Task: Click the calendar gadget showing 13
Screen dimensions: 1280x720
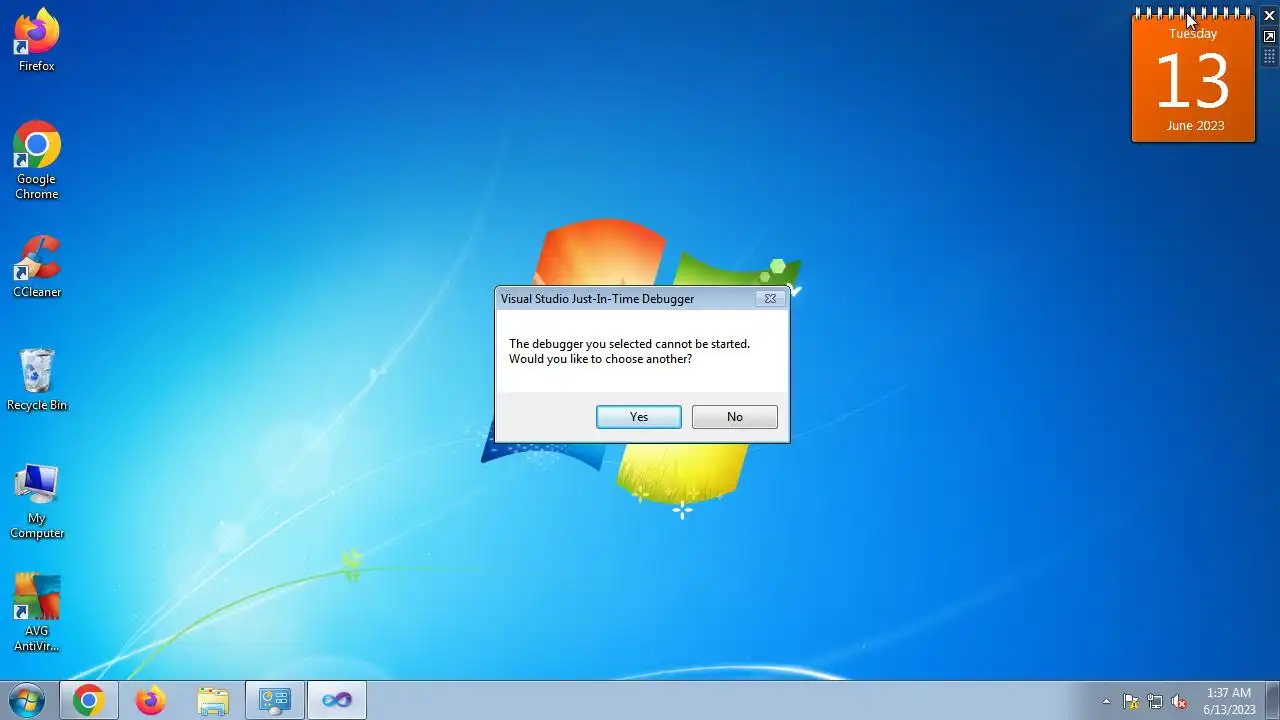Action: coord(1193,78)
